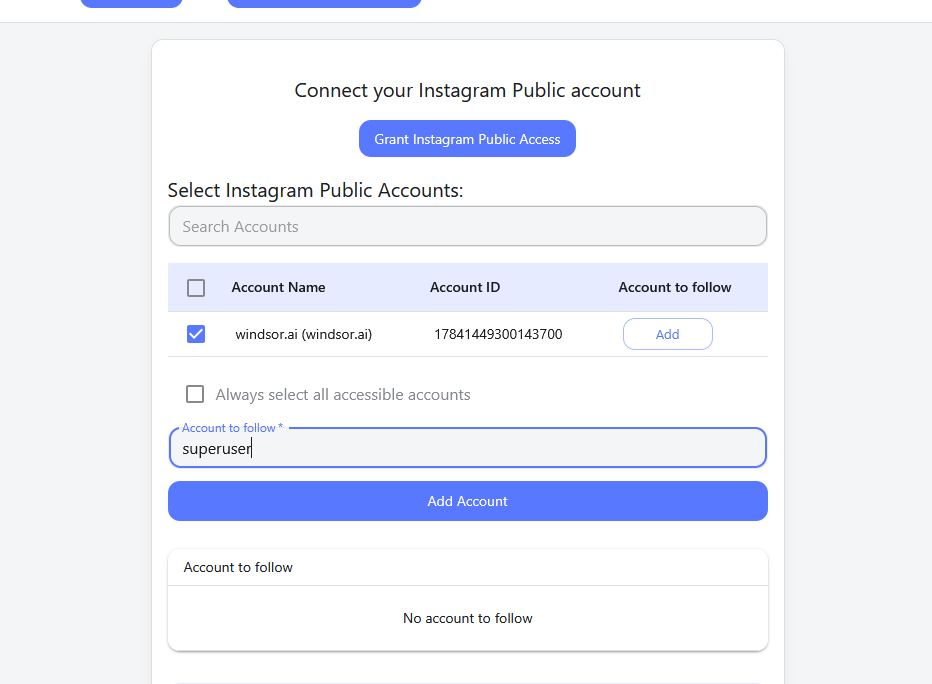Check the select-all checkbox in the table header
The image size is (932, 684).
[x=195, y=287]
